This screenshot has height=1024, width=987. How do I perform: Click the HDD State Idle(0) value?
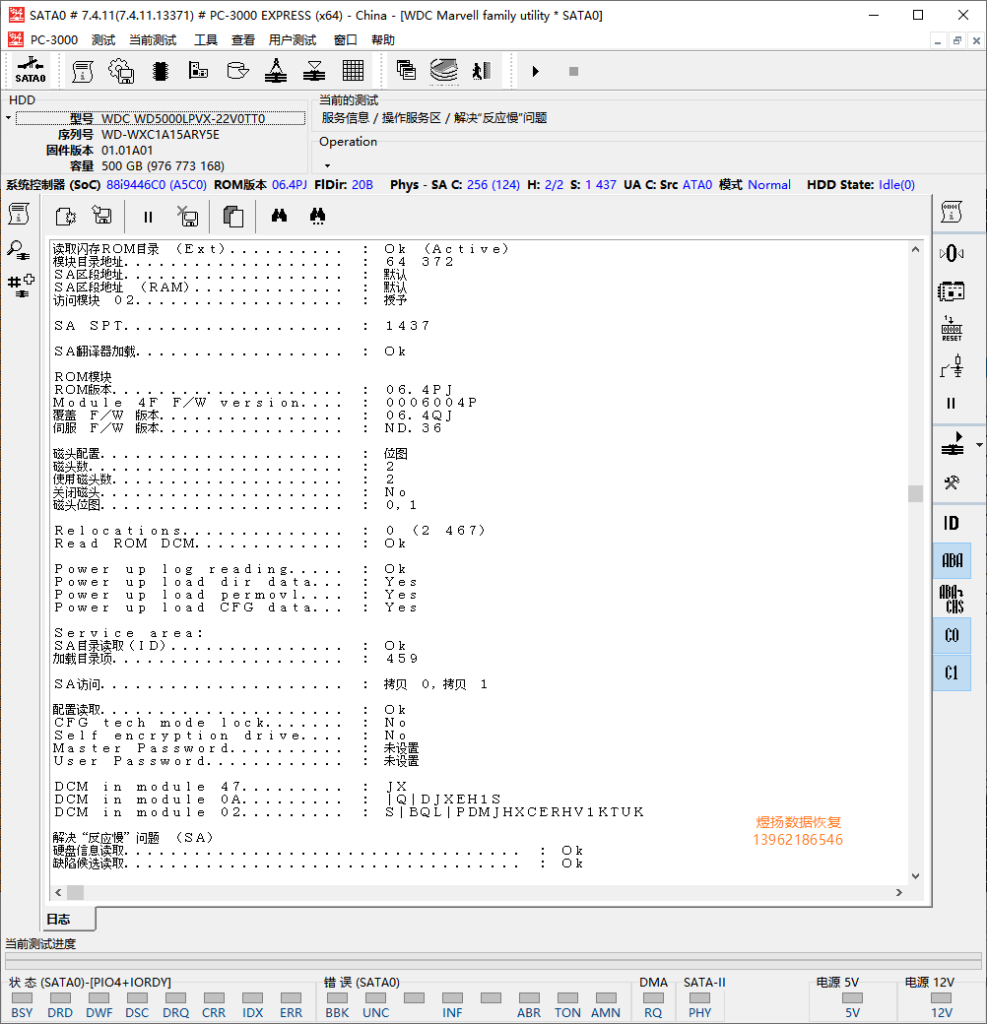coord(896,185)
